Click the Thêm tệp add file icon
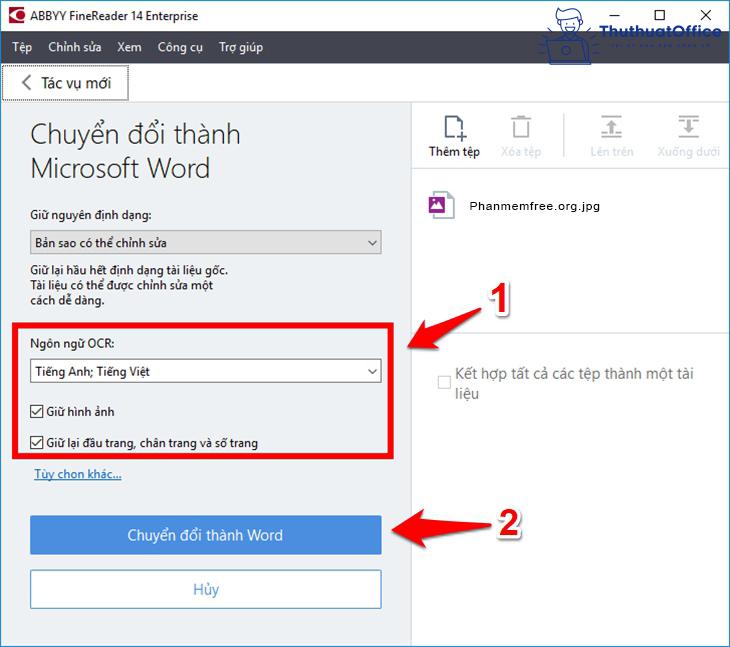Screen dimensions: 730x647 click(454, 128)
